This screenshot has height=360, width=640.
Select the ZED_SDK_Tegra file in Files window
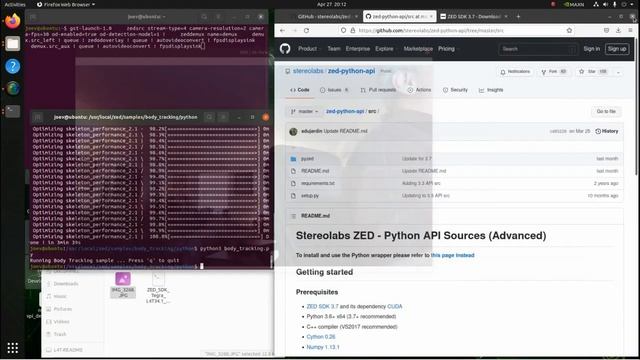click(x=158, y=288)
